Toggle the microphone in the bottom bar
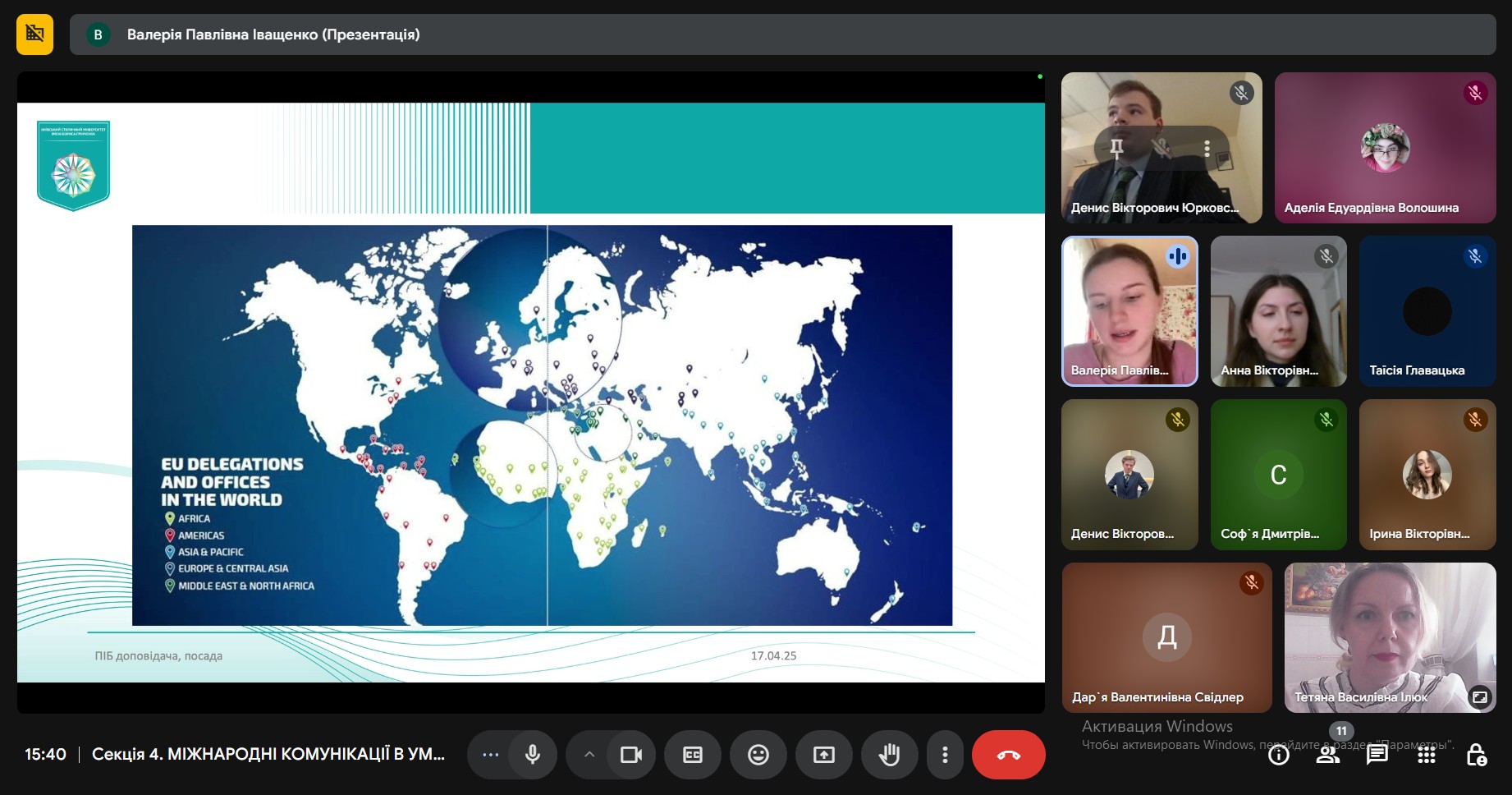The width and height of the screenshot is (1512, 795). 533,755
